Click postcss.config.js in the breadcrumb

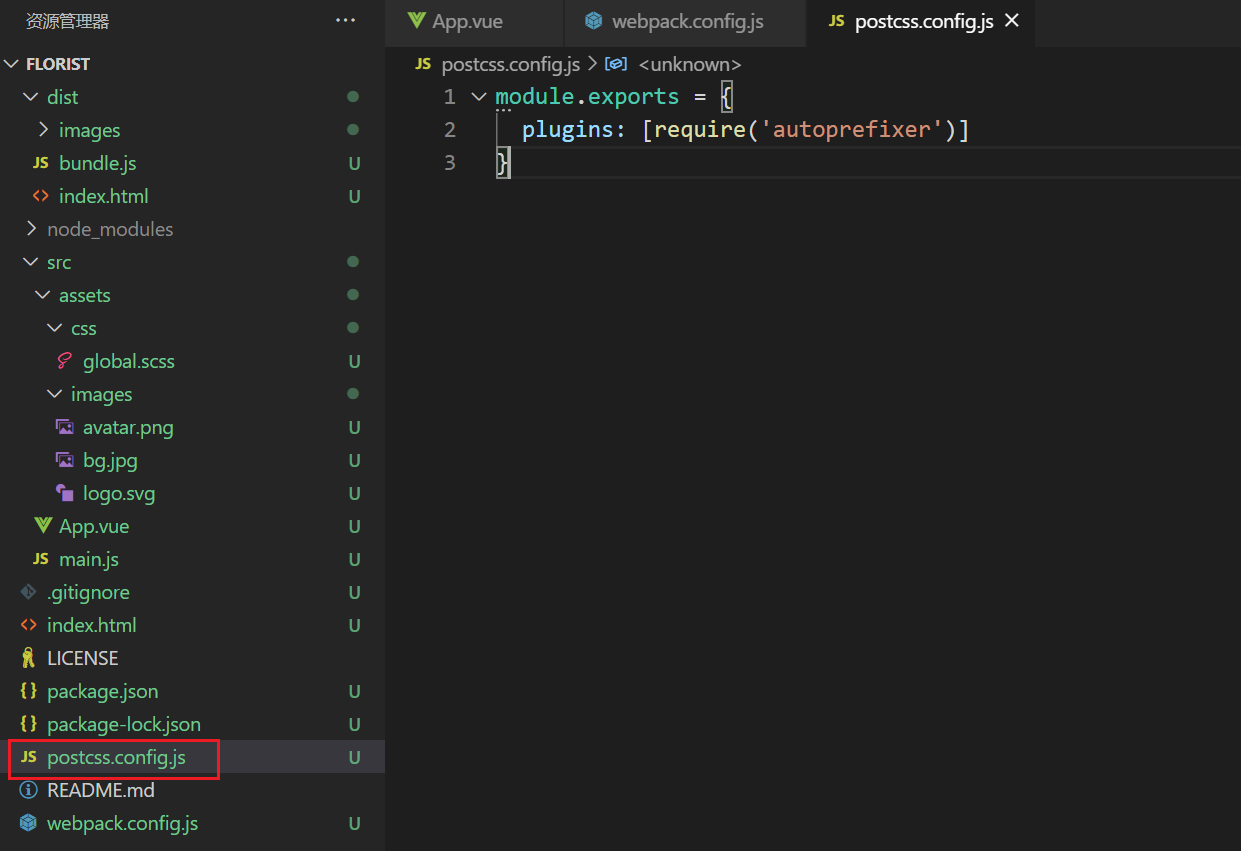tap(510, 64)
